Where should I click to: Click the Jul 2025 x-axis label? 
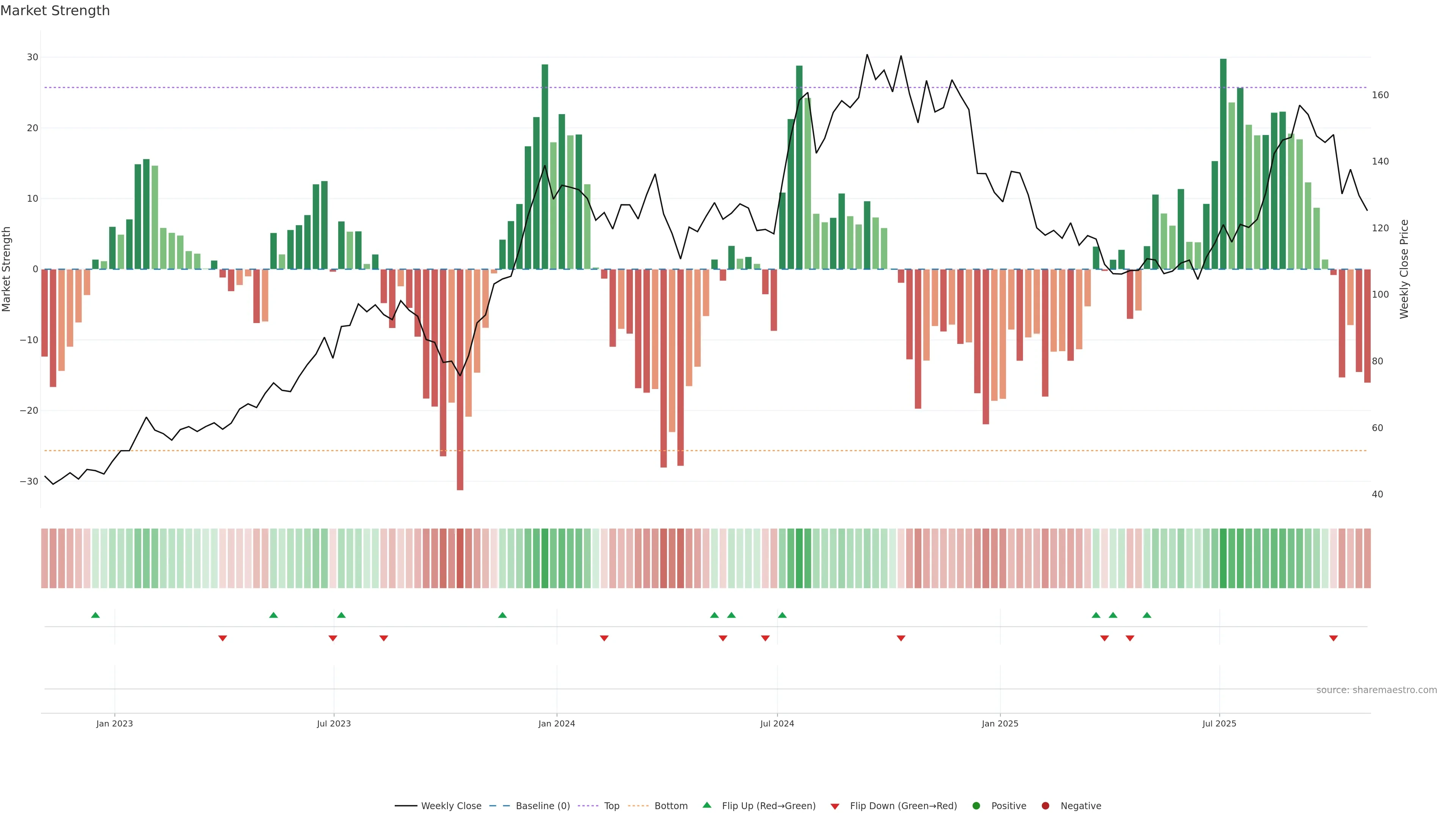click(x=1219, y=723)
